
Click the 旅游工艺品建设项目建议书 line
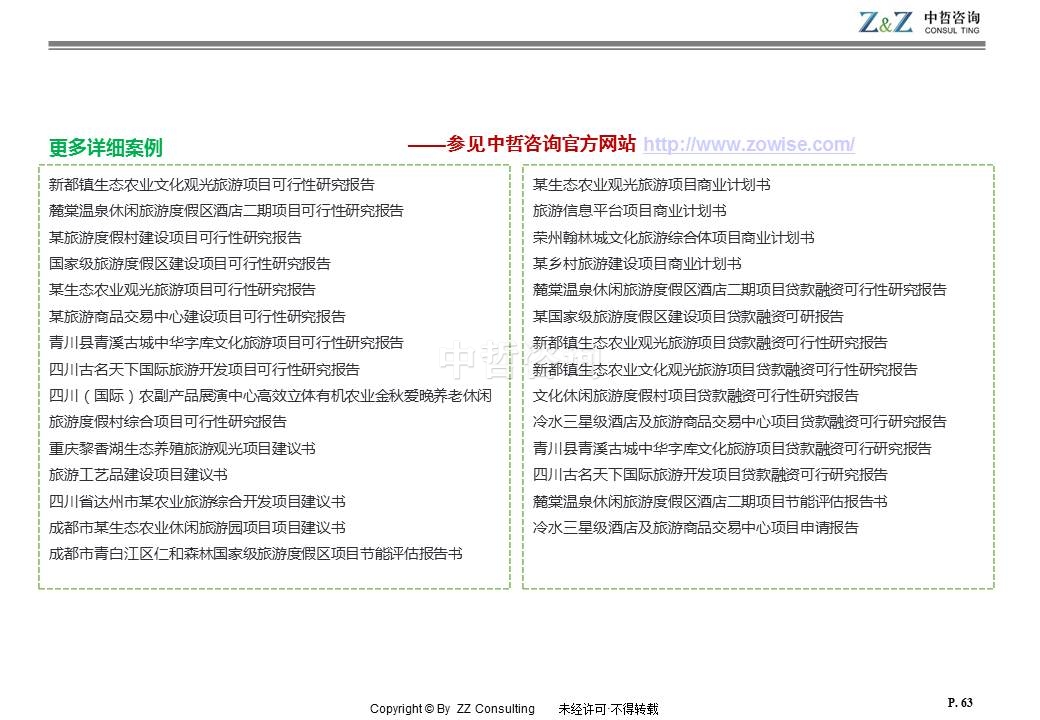click(x=138, y=475)
